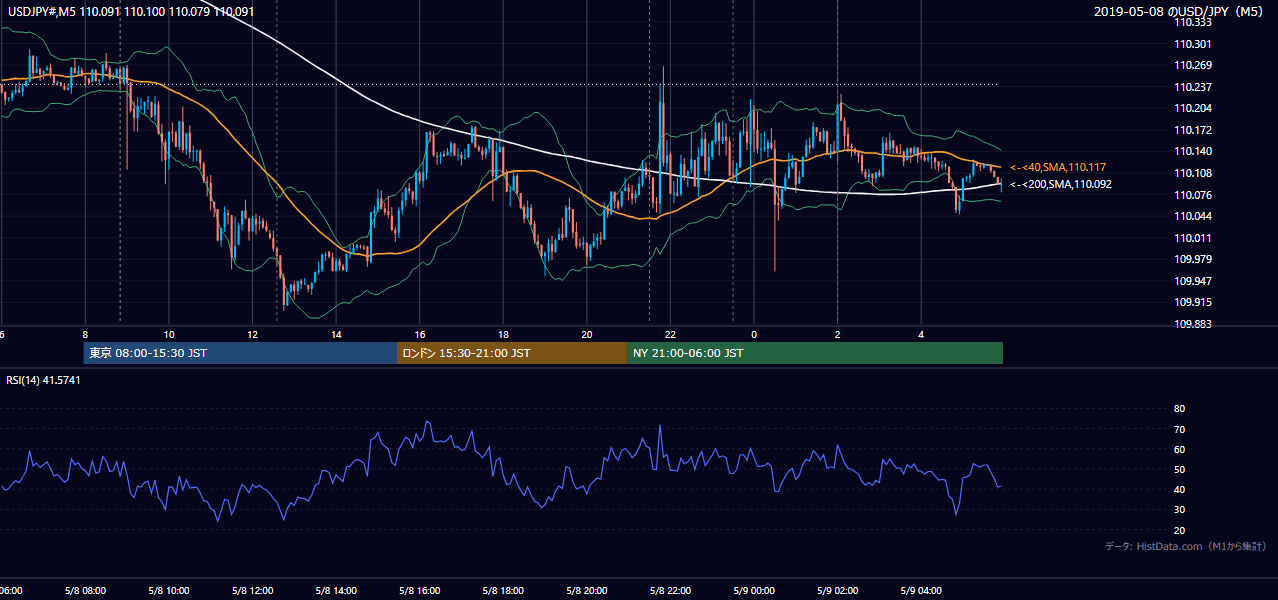Click hour mark 8 under the price chart

pyautogui.click(x=86, y=334)
